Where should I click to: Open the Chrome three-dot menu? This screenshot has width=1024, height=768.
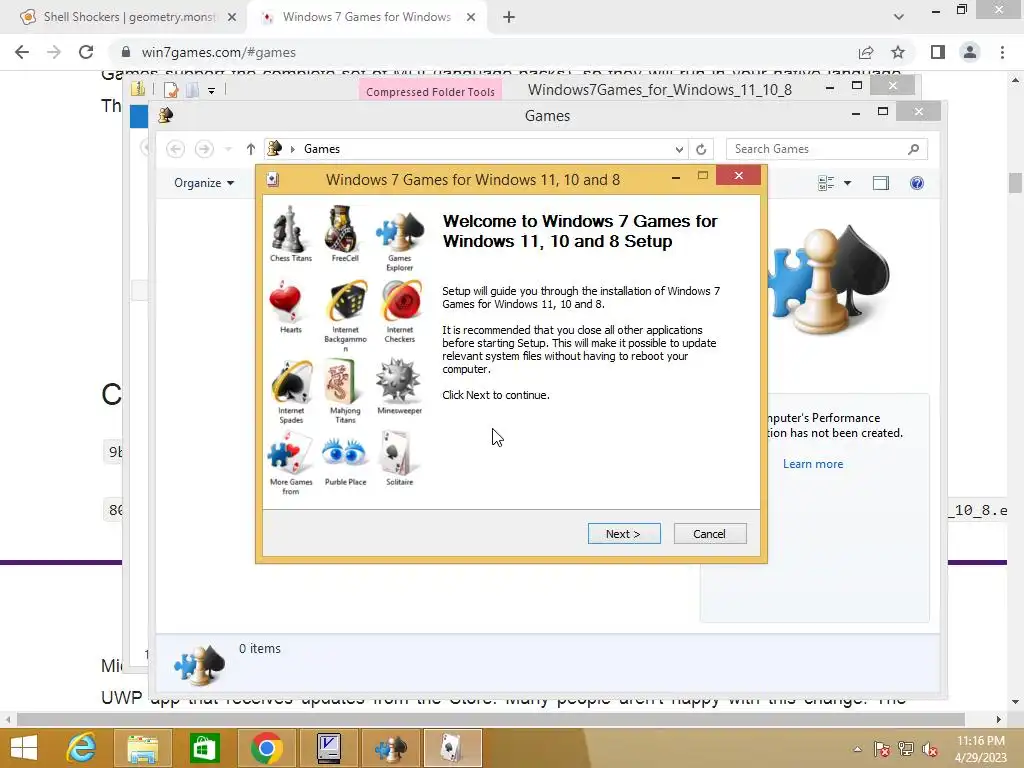pos(1002,52)
